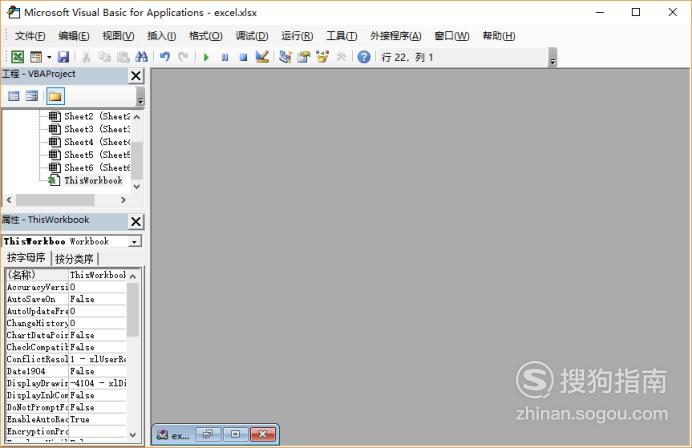Select ThisWorkbook in the project tree
This screenshot has width=692, height=448.
click(x=86, y=181)
